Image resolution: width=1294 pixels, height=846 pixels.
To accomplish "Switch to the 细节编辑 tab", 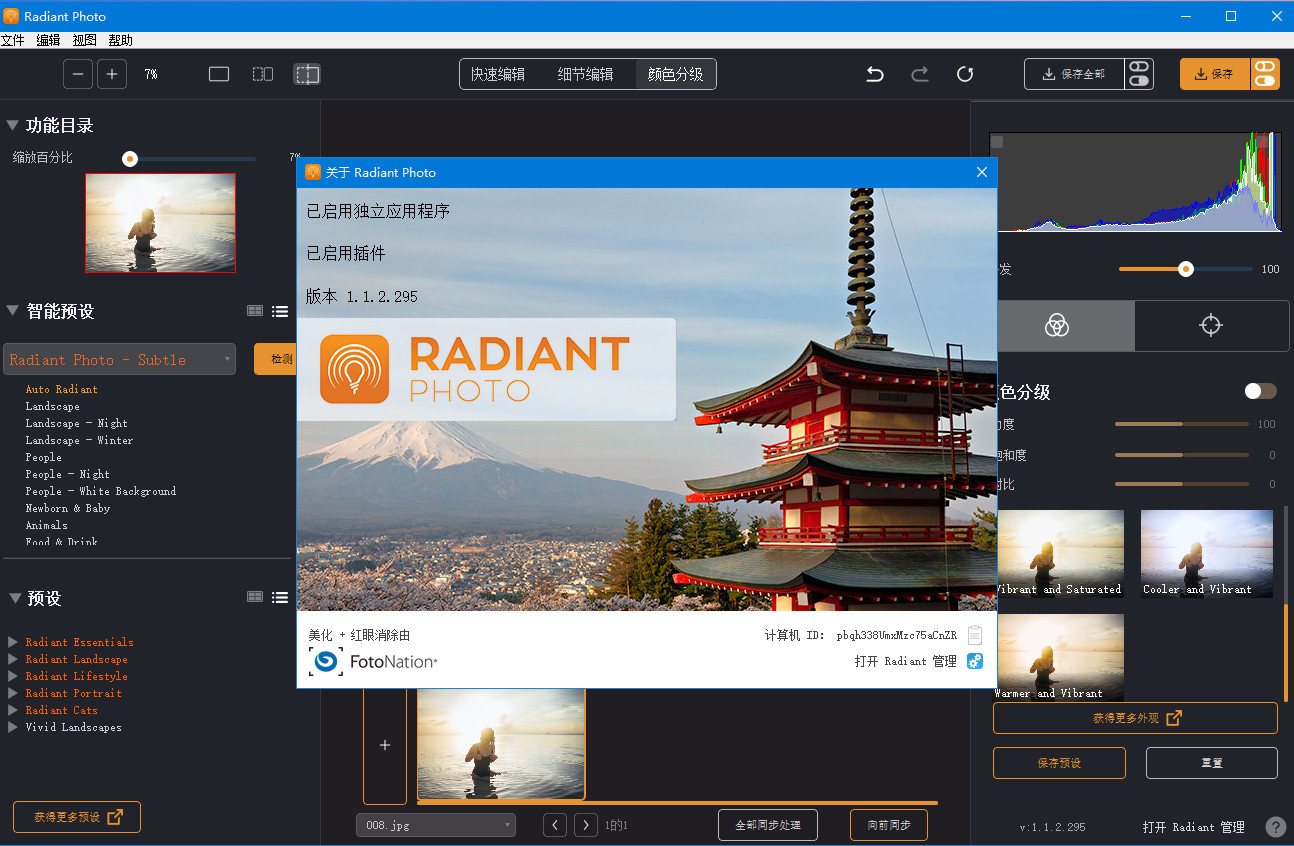I will coord(587,73).
